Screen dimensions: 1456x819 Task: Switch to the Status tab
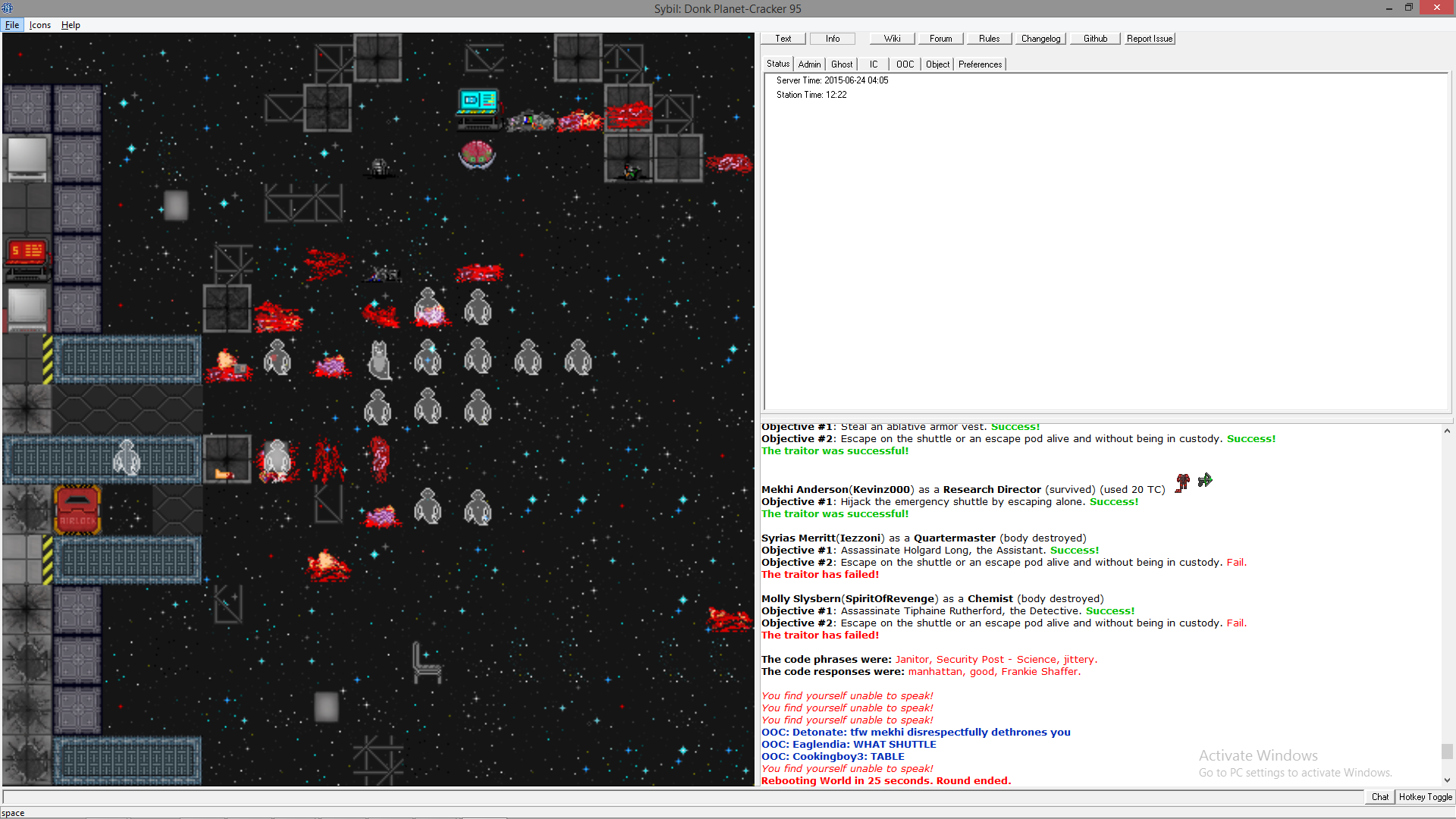778,64
